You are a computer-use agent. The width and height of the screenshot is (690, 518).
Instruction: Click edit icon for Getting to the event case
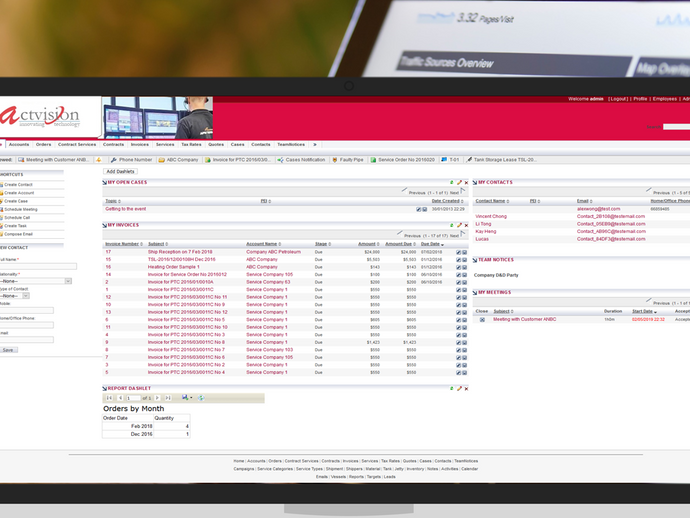[x=418, y=209]
